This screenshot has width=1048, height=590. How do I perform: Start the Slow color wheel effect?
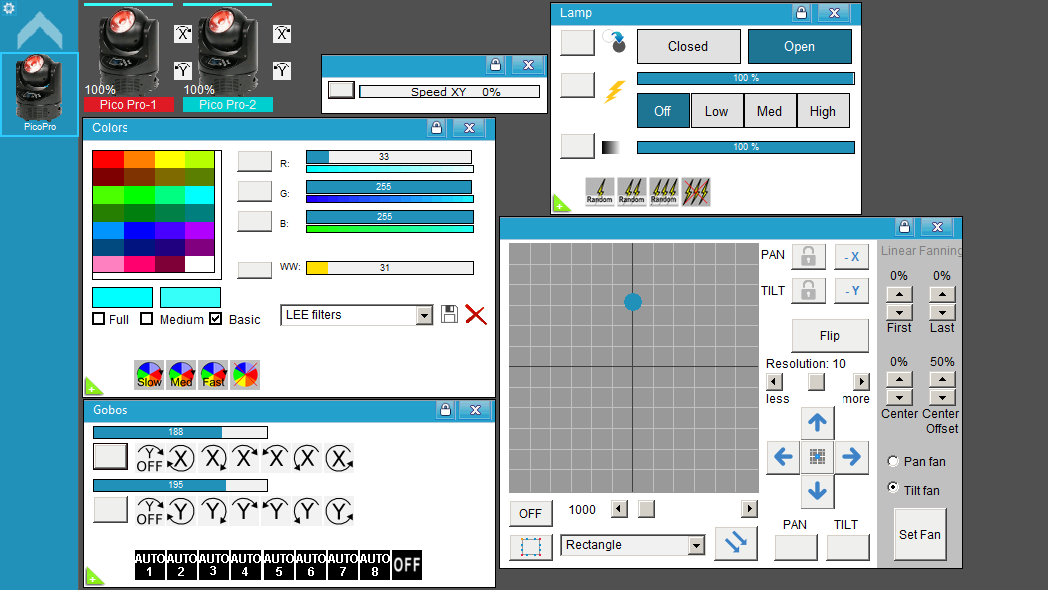[149, 375]
